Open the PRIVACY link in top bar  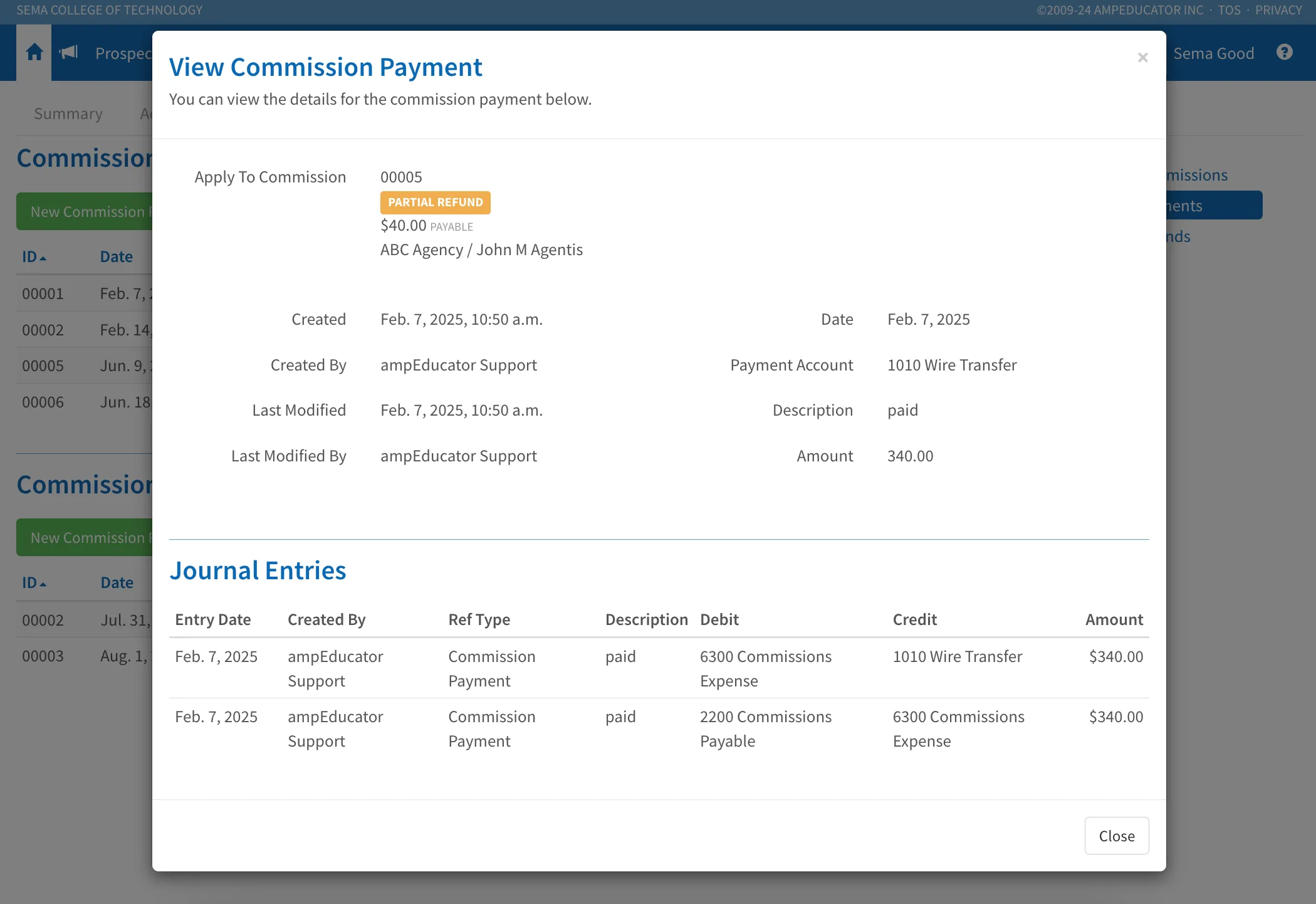(x=1278, y=10)
